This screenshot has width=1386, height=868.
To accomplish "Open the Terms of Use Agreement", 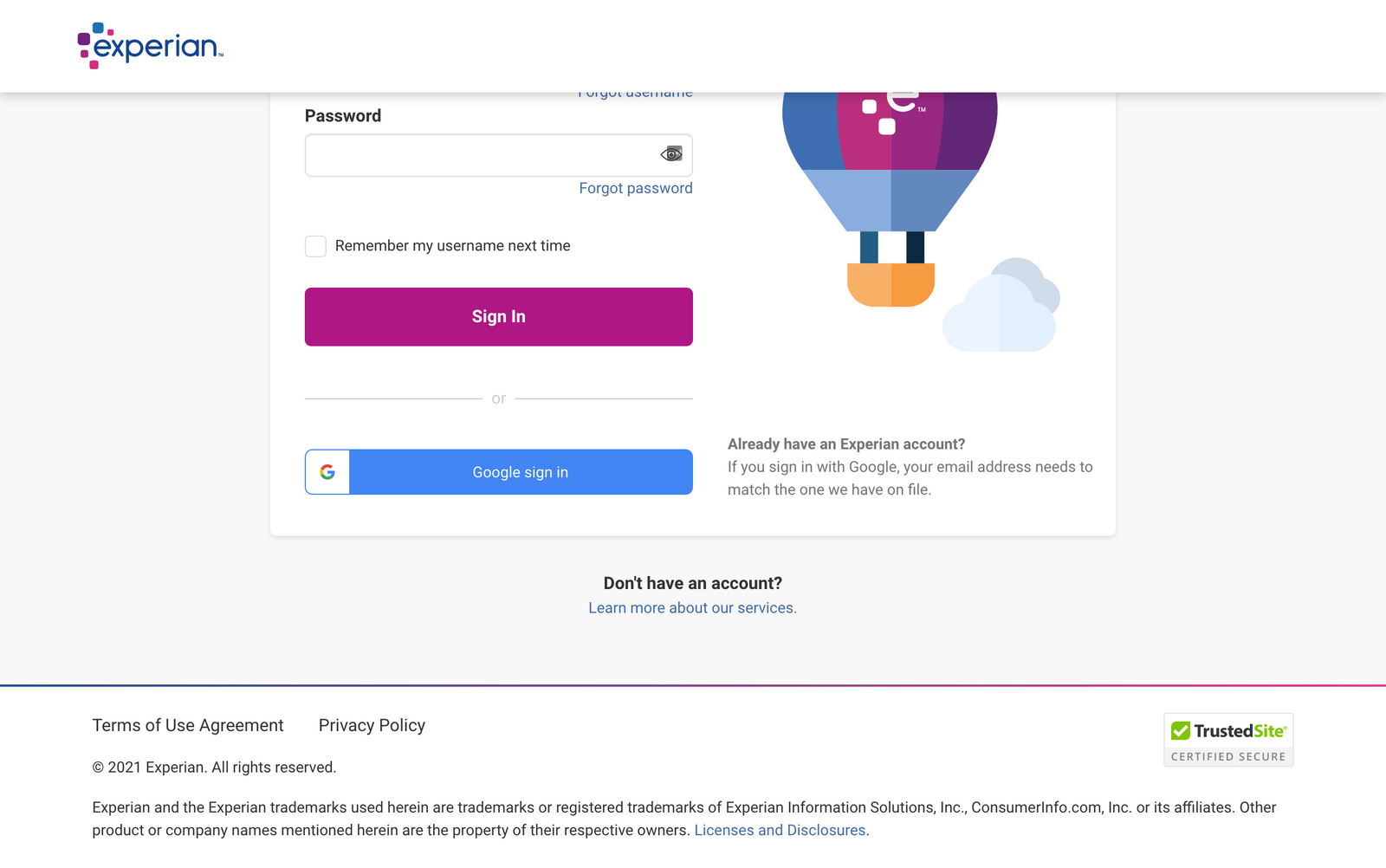I will [187, 725].
